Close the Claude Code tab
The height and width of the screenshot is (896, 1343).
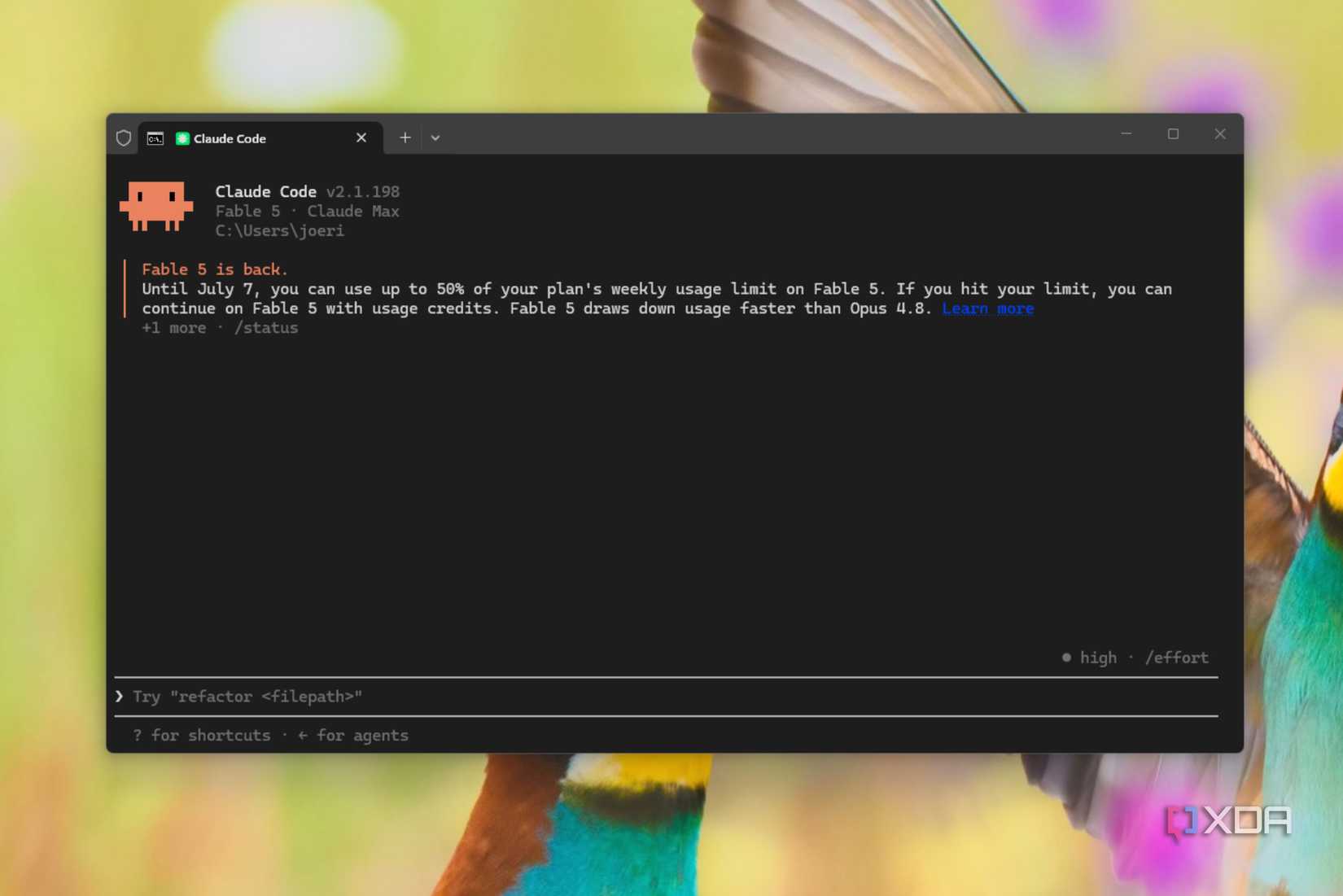coord(361,138)
